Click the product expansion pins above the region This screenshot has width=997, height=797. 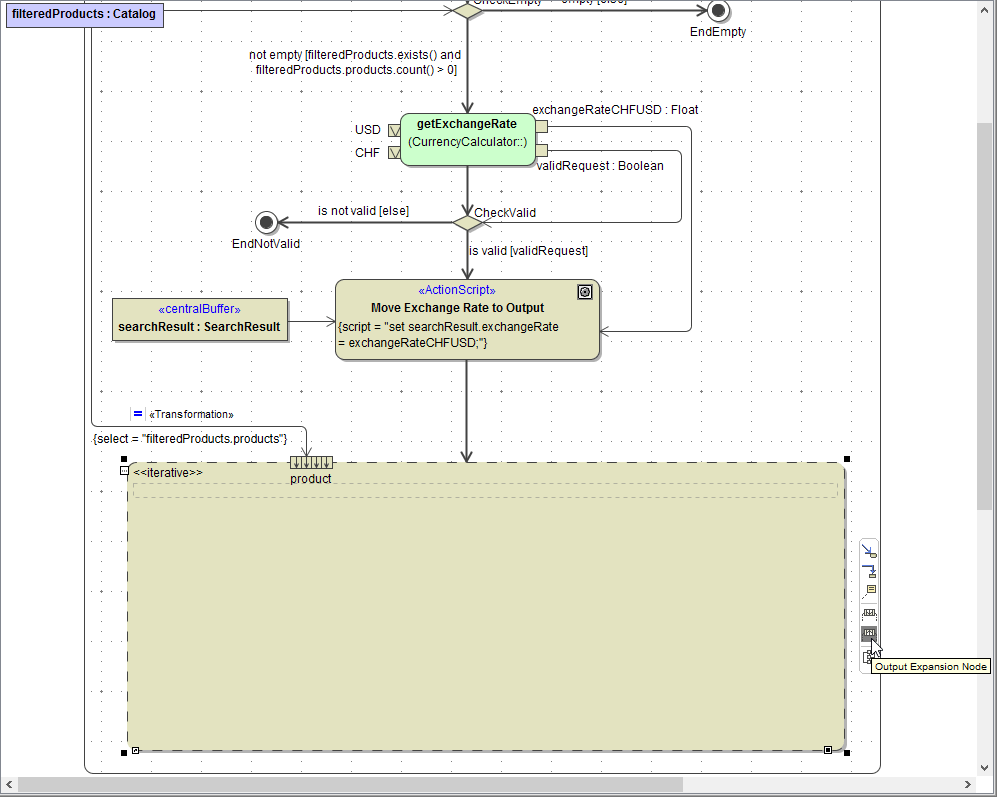pyautogui.click(x=311, y=462)
